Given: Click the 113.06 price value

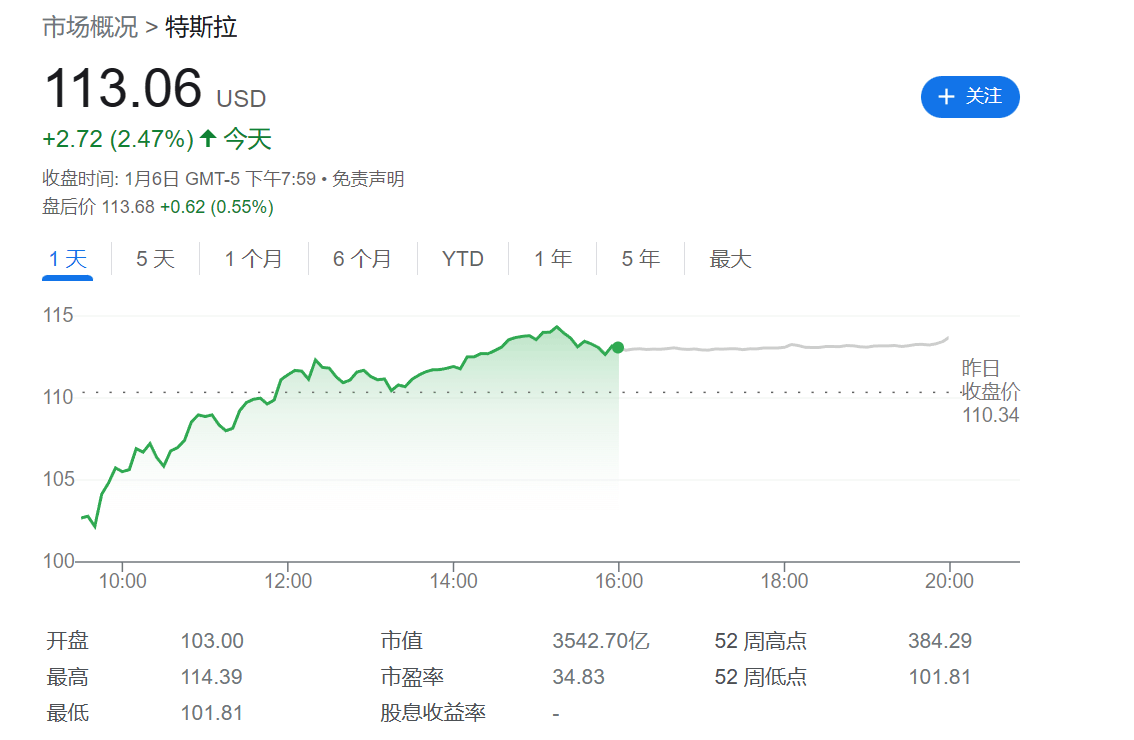Looking at the screenshot, I should pos(123,88).
